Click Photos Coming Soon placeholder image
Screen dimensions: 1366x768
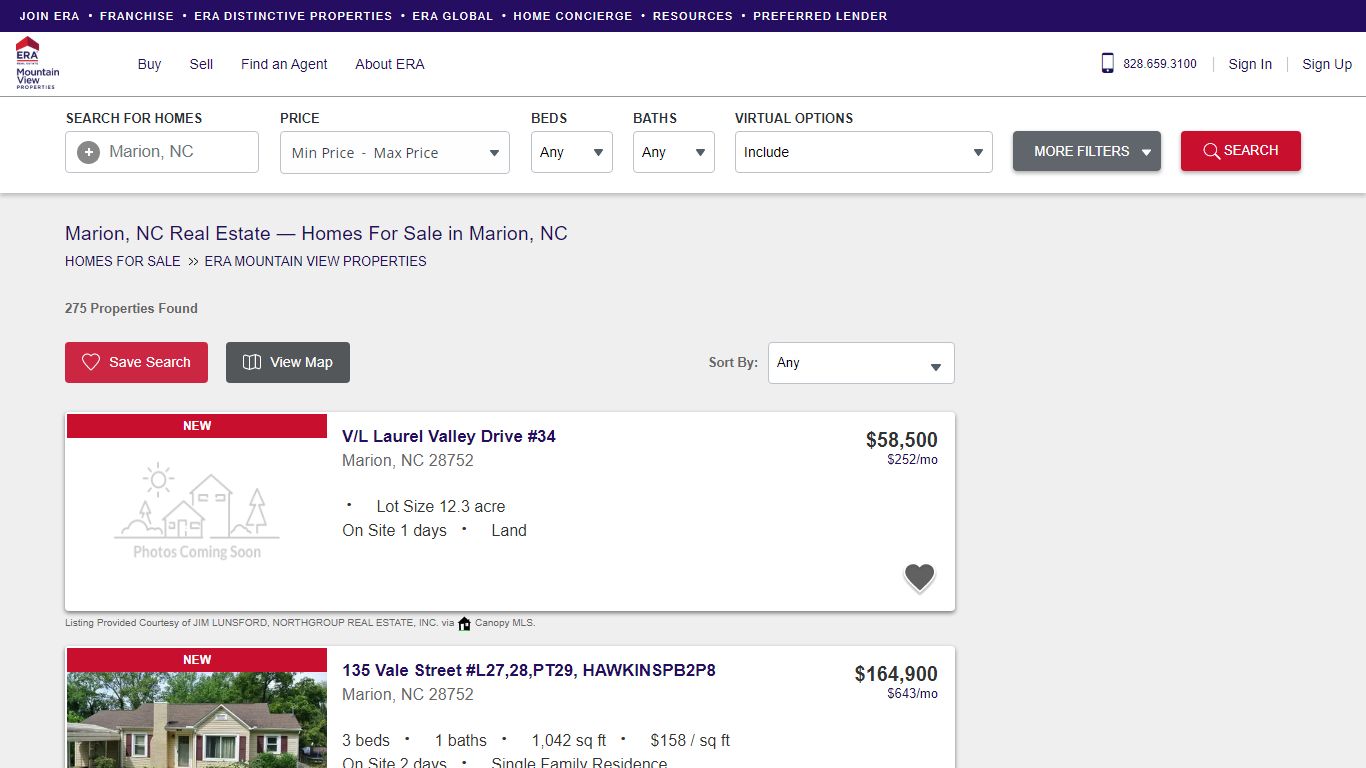pos(197,511)
